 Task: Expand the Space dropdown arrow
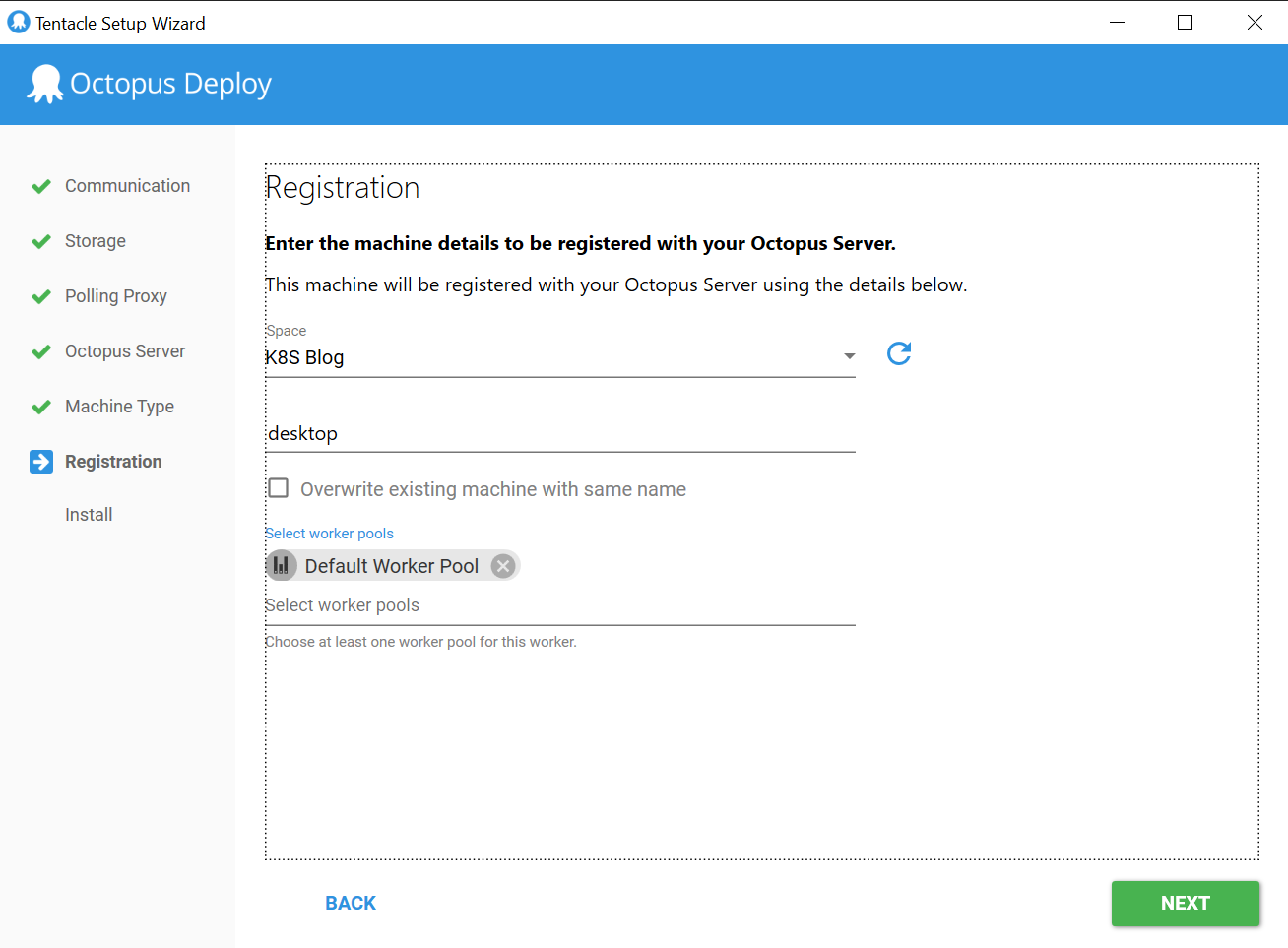coord(849,356)
